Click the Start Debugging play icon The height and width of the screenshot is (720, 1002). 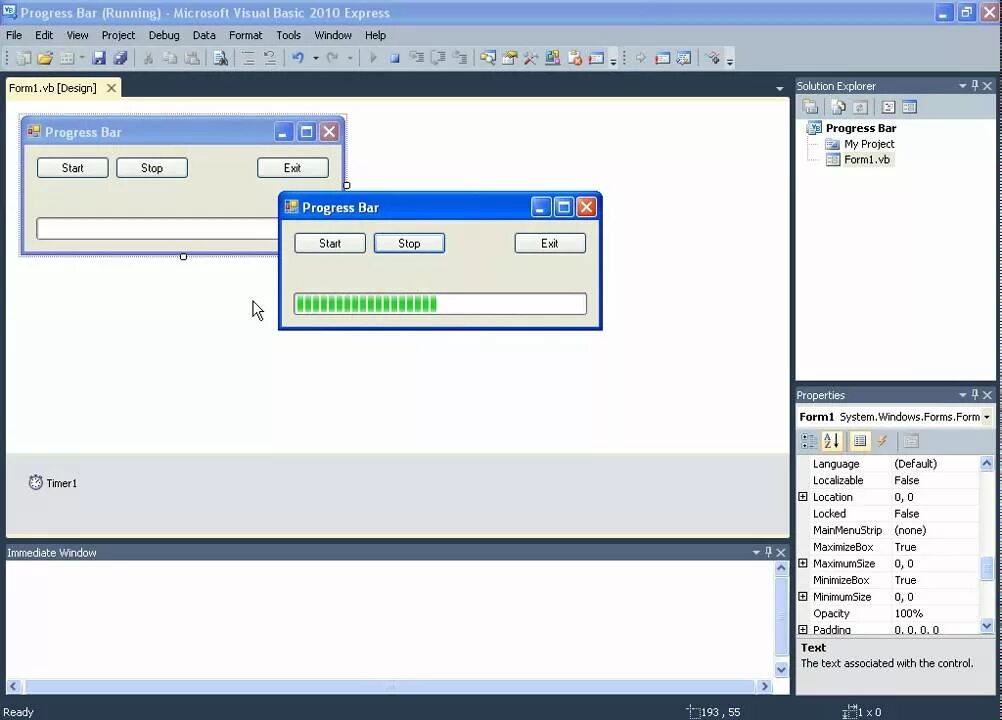[x=373, y=58]
